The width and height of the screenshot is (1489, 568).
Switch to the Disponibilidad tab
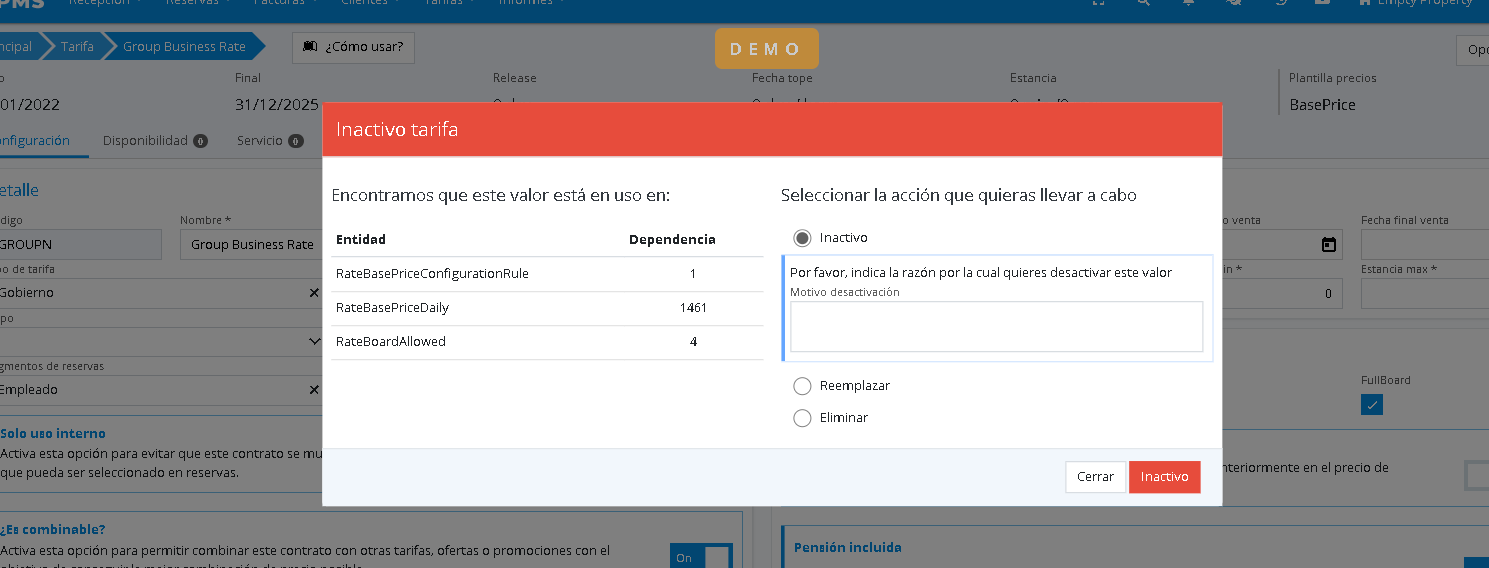point(146,141)
